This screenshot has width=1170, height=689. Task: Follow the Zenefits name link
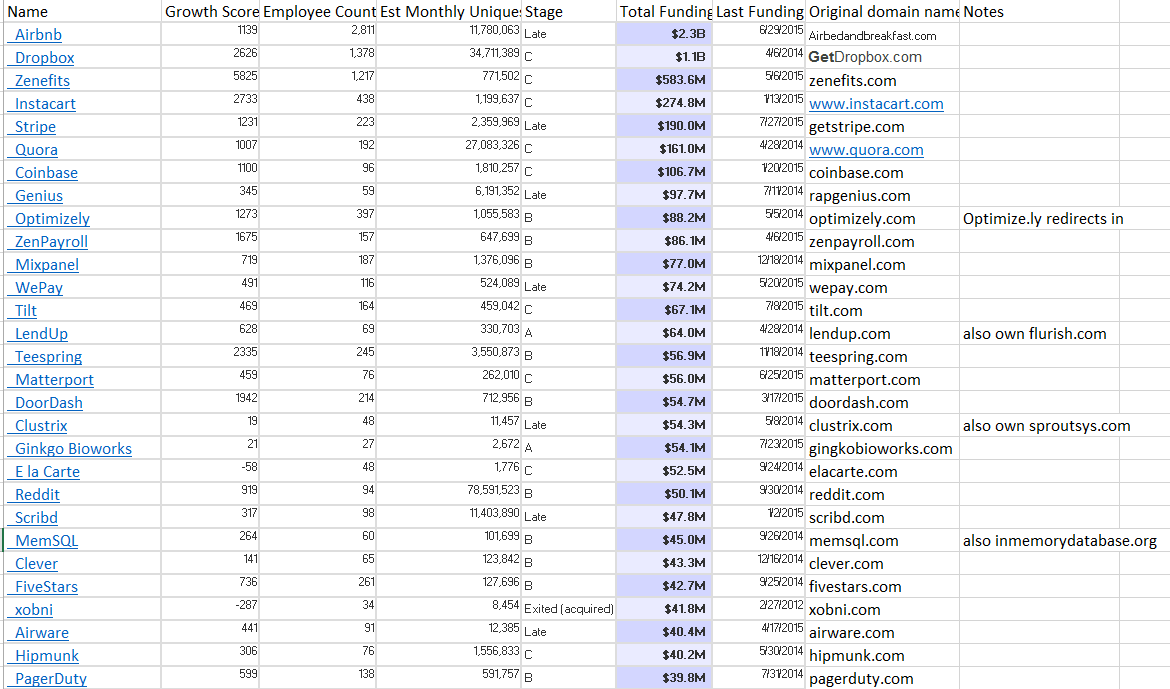click(x=43, y=81)
